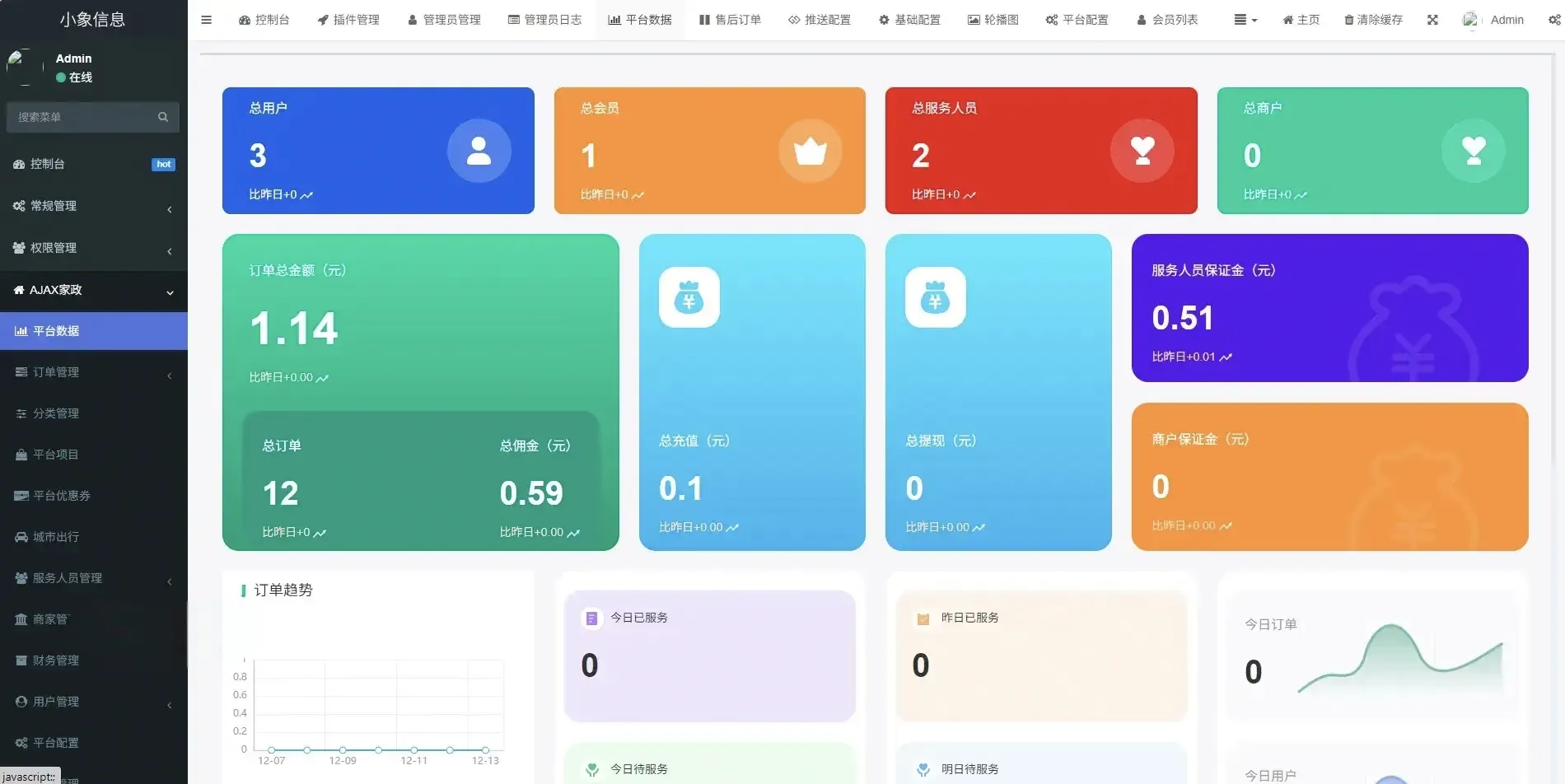1565x784 pixels.
Task: Click the 12-09 point on 订单趋势 chart
Action: click(x=343, y=750)
